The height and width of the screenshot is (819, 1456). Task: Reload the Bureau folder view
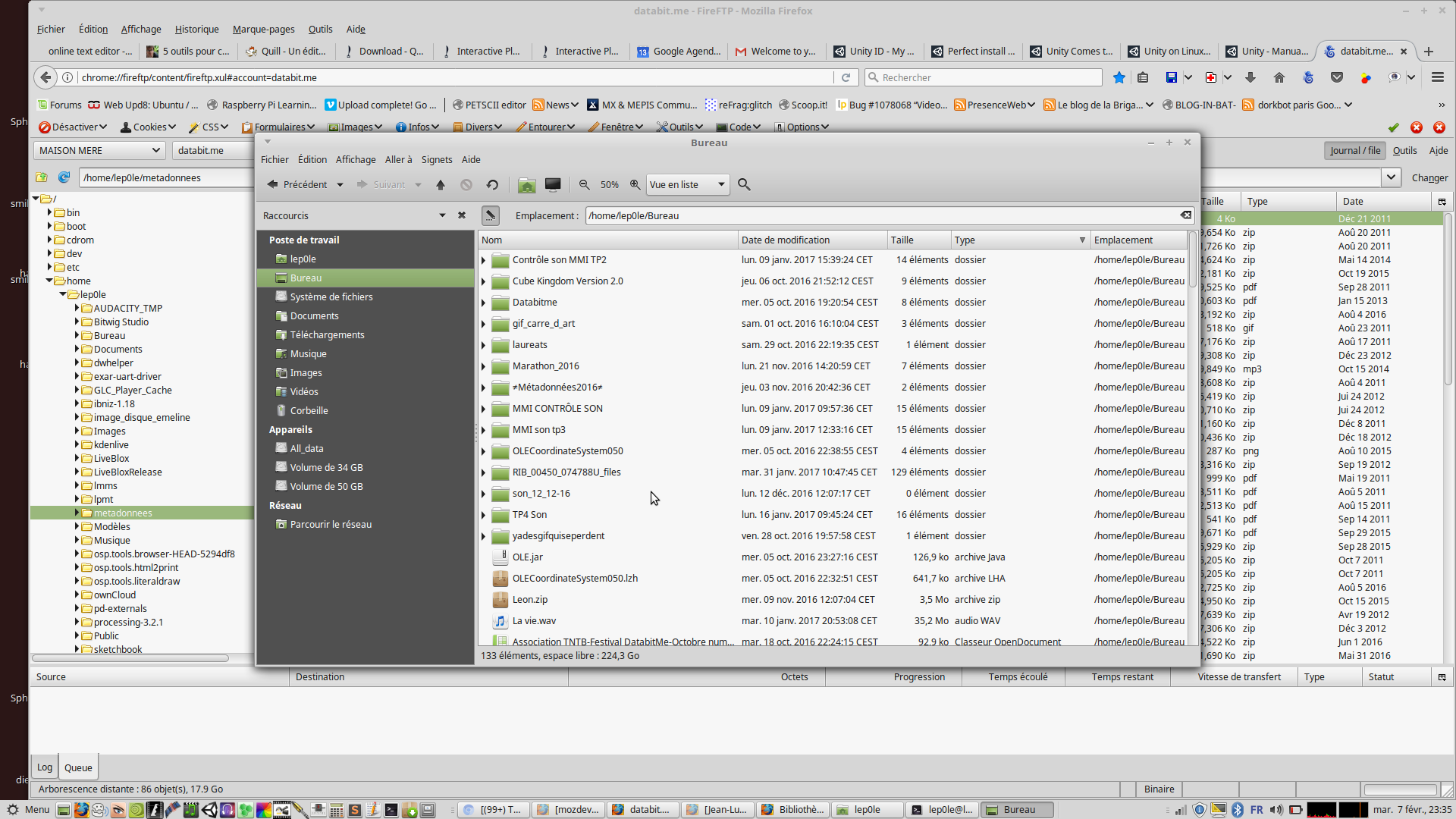point(492,184)
